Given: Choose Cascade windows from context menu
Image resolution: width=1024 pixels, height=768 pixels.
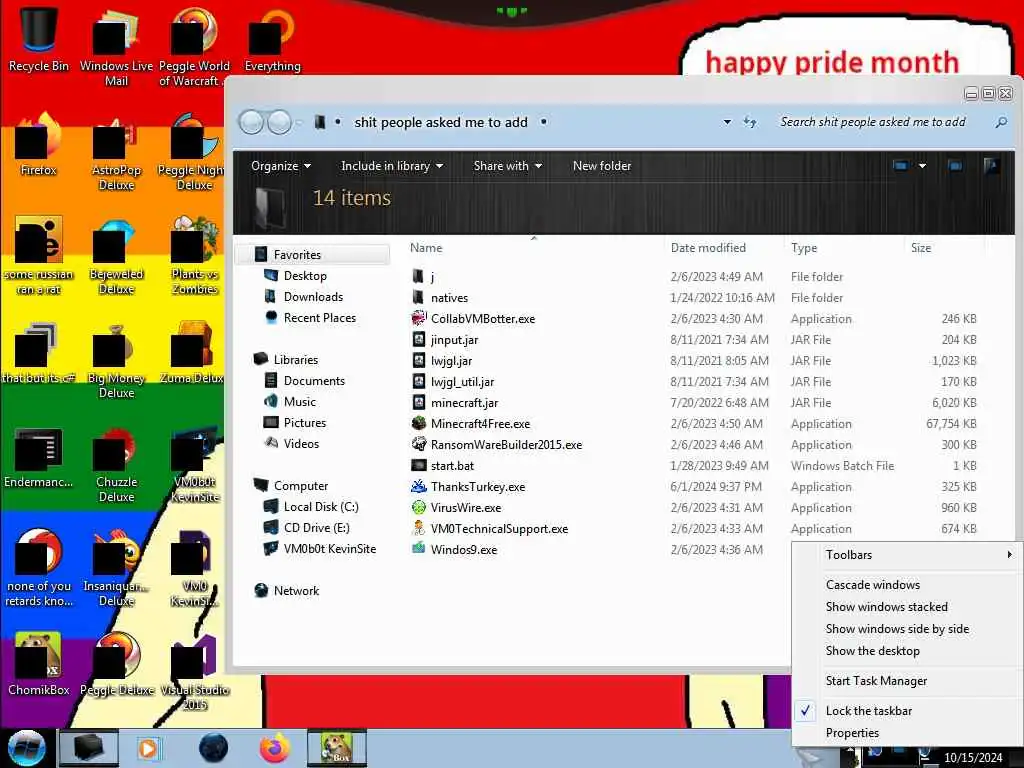Looking at the screenshot, I should [x=872, y=584].
